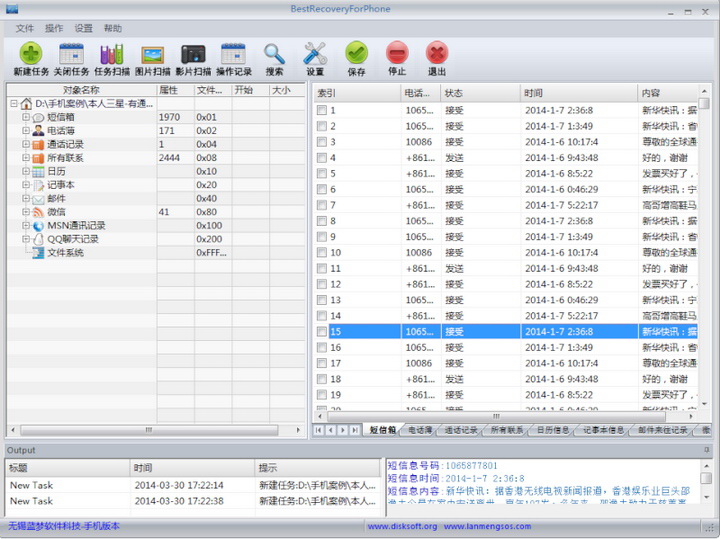The height and width of the screenshot is (539, 720).
Task: Select the 记事本 notepad icon
Action: point(38,185)
